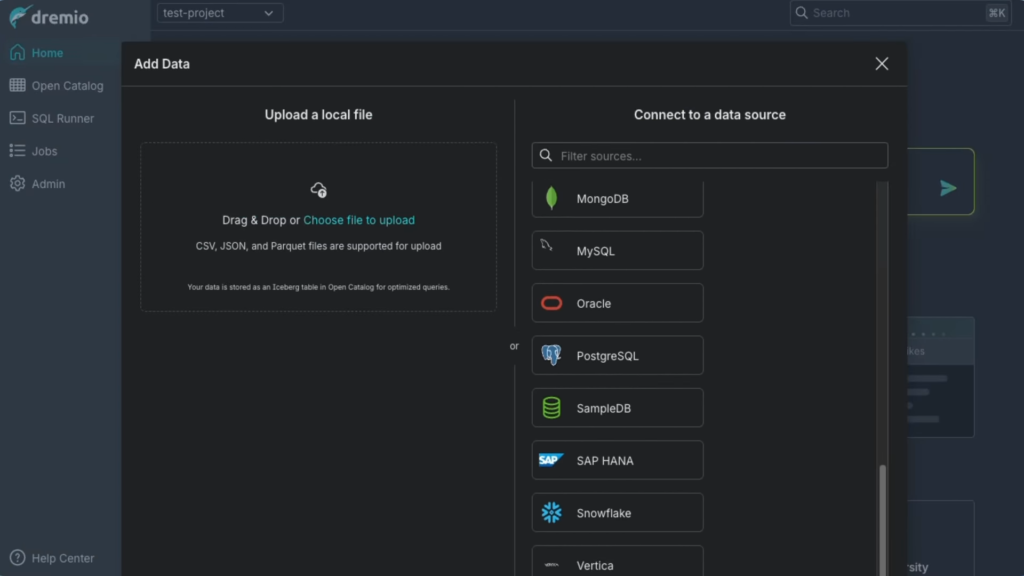Select the SampleDB database icon
The image size is (1024, 576).
(x=552, y=408)
